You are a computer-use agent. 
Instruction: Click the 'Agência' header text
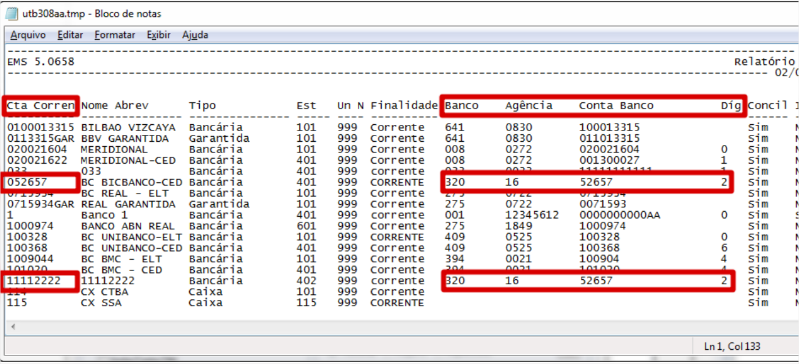[529, 106]
